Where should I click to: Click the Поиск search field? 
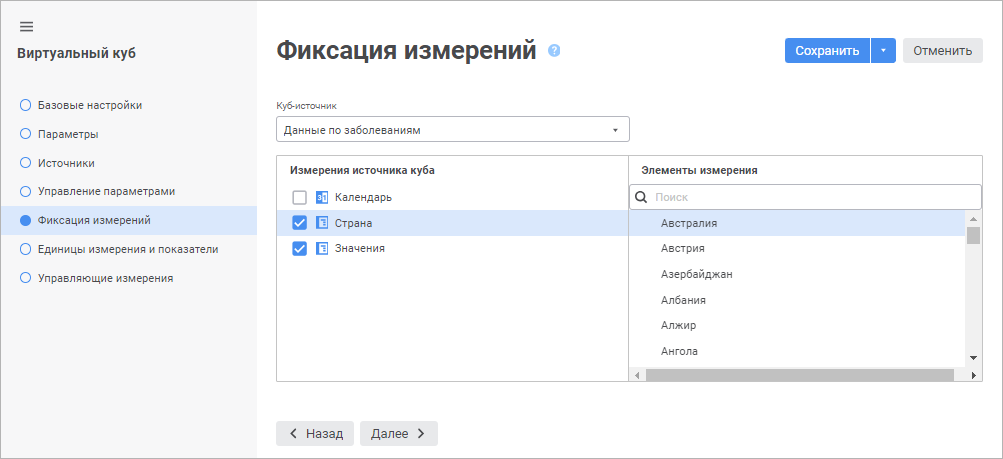[810, 197]
